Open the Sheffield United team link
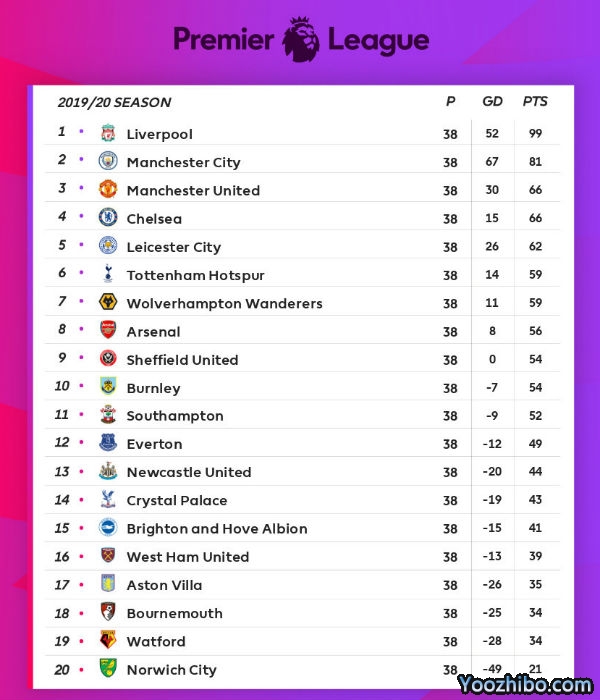This screenshot has height=700, width=600. tap(182, 360)
